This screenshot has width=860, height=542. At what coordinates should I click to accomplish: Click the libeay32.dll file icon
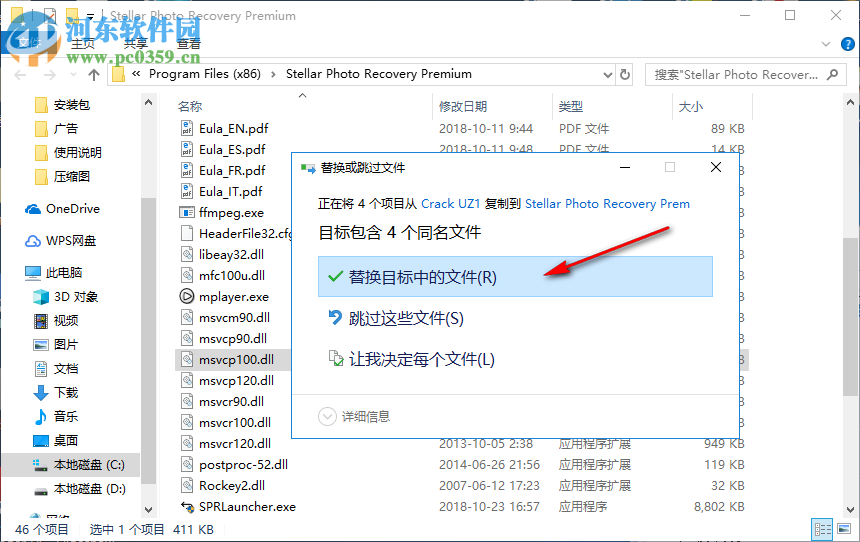click(x=187, y=255)
